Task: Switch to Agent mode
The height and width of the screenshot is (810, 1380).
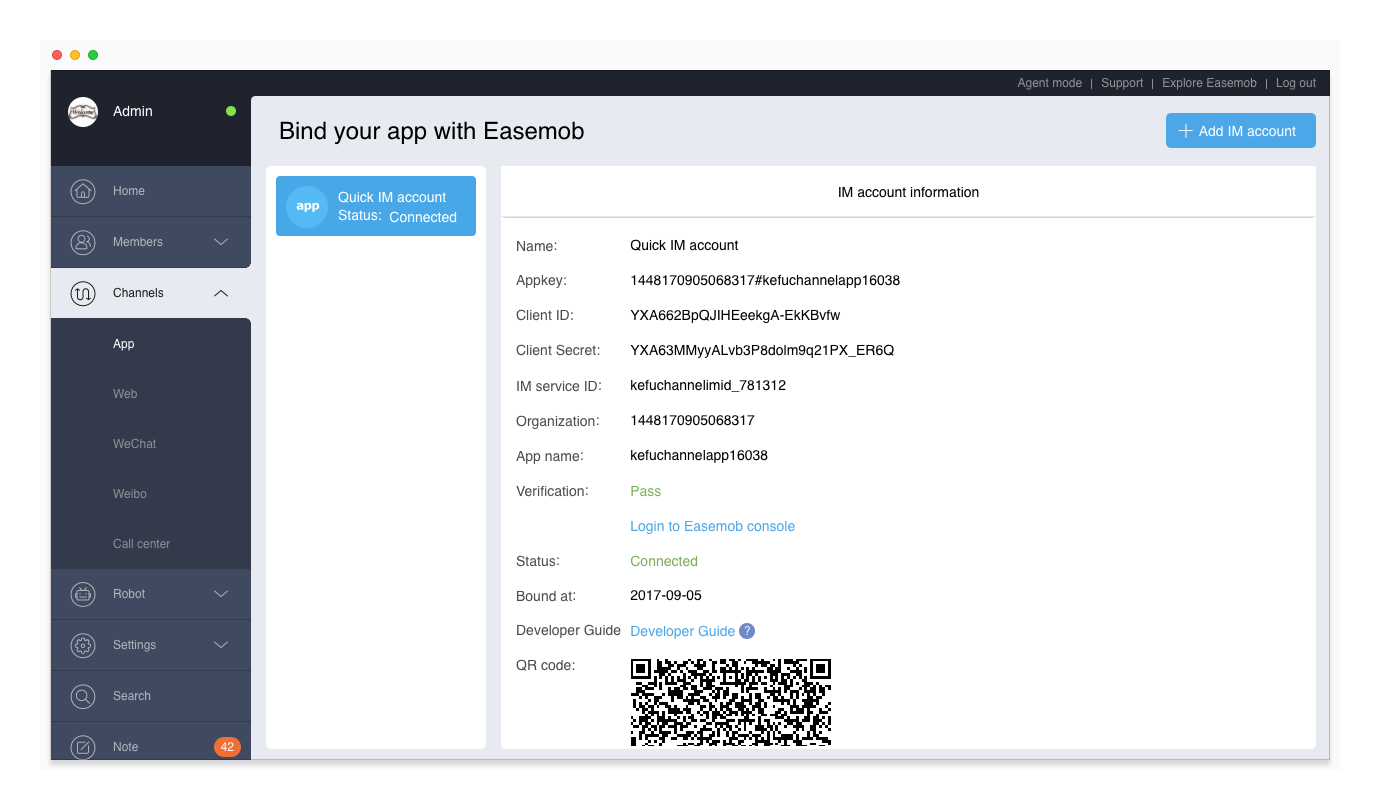Action: click(1049, 83)
